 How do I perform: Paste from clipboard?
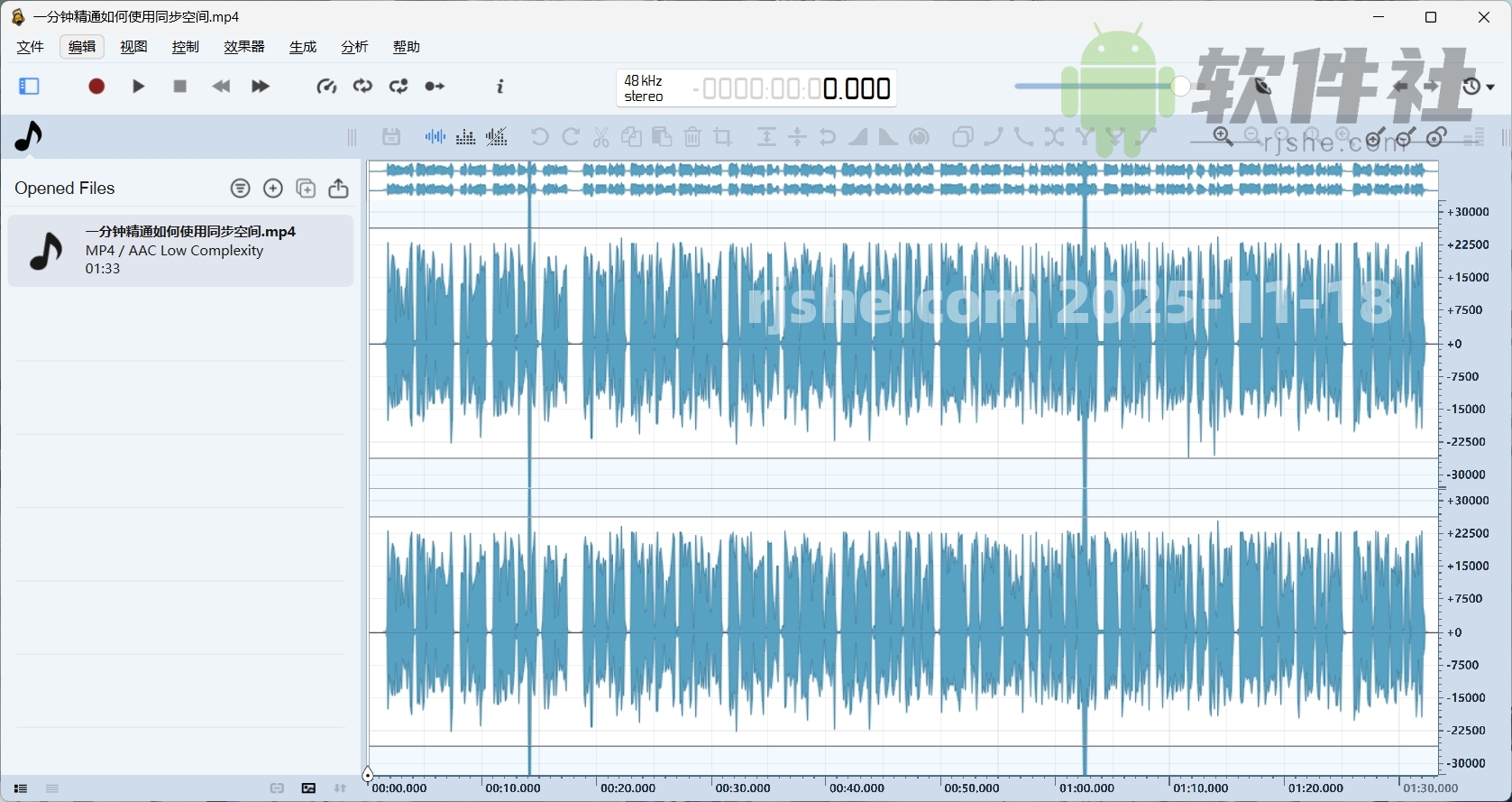662,137
